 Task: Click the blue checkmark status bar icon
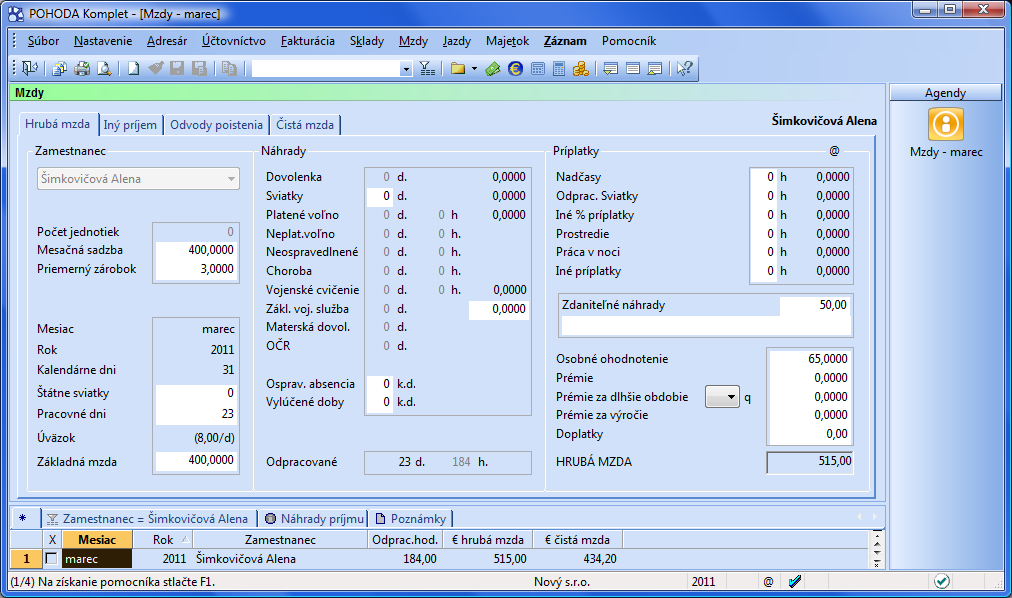click(x=795, y=581)
